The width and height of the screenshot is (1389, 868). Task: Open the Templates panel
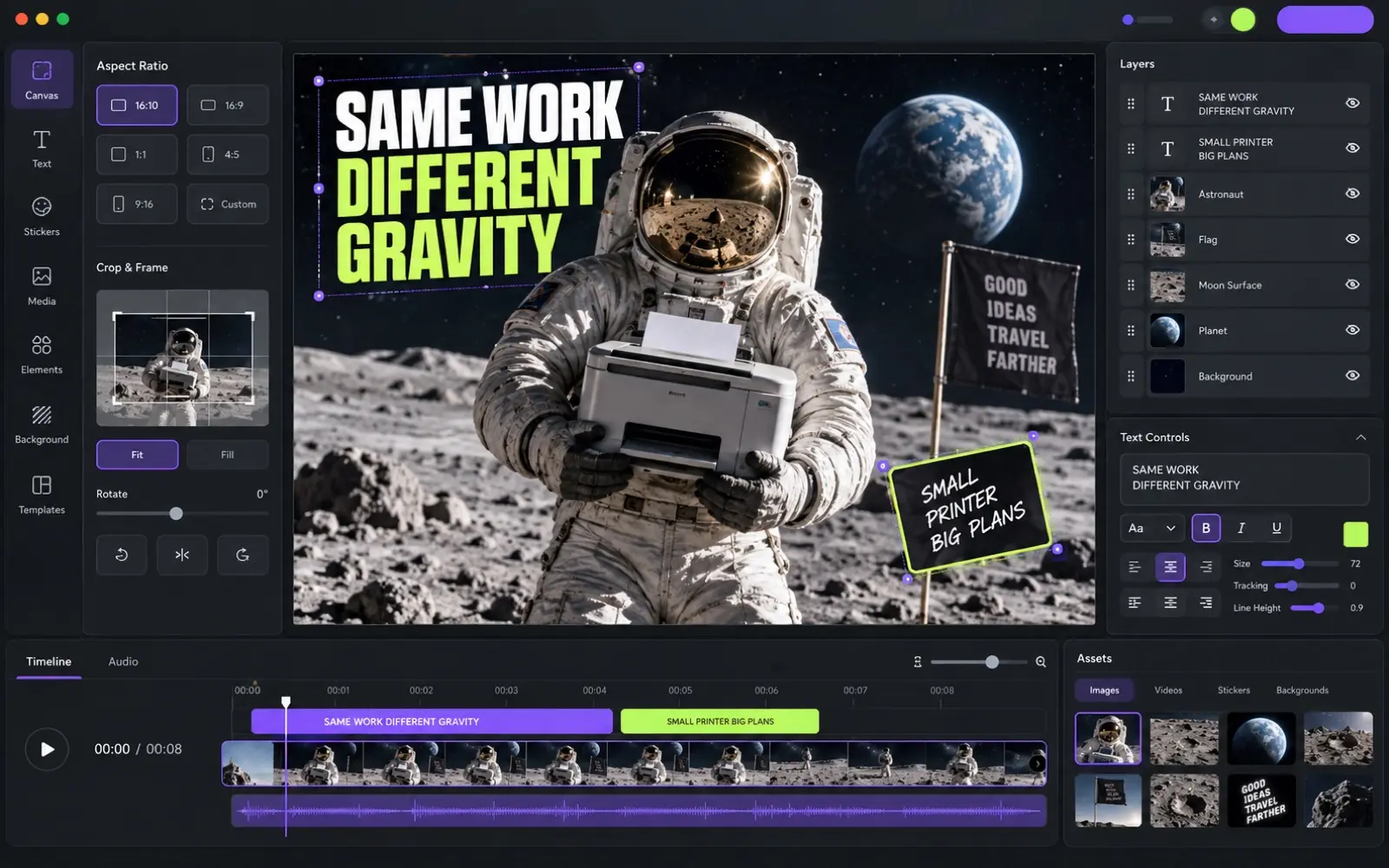pos(42,495)
